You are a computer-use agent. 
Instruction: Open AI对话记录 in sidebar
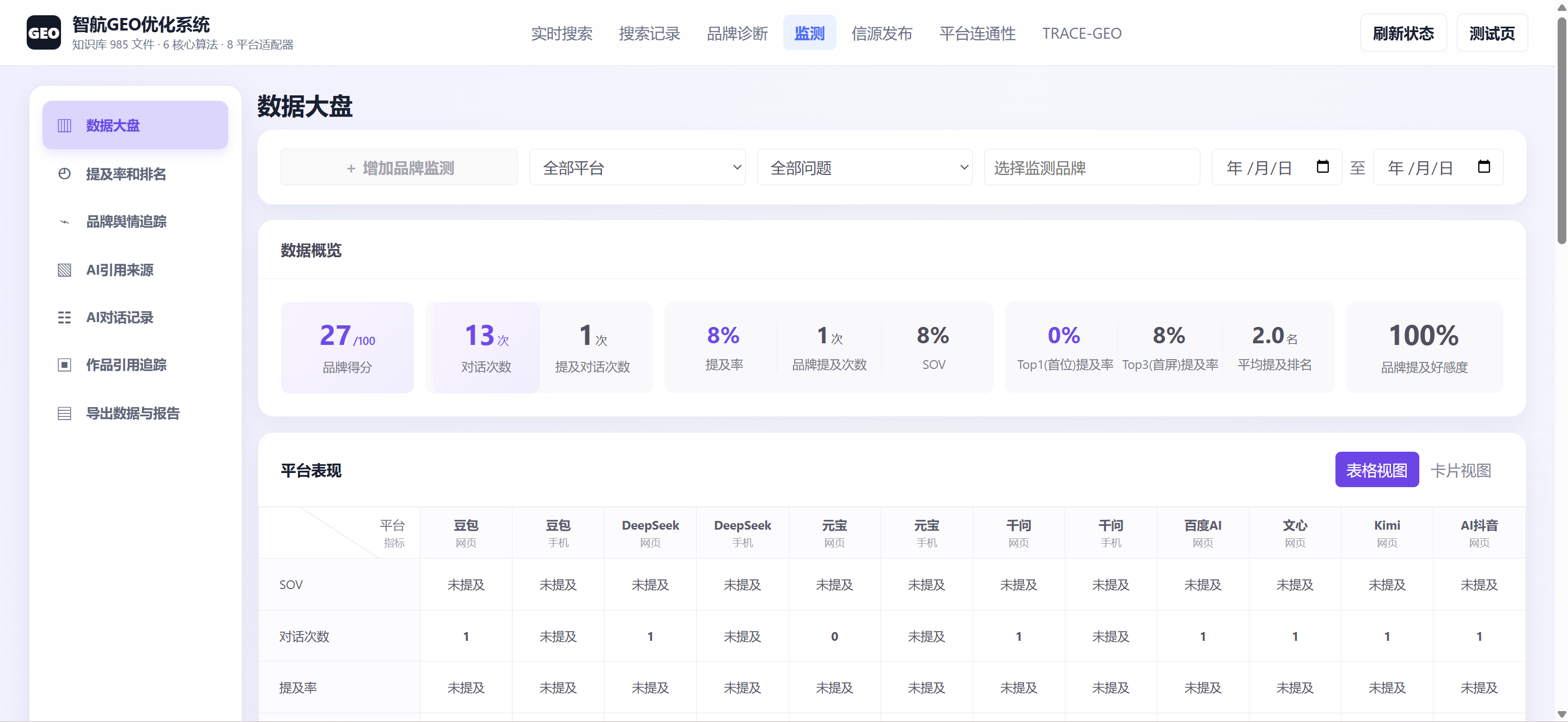[x=135, y=317]
